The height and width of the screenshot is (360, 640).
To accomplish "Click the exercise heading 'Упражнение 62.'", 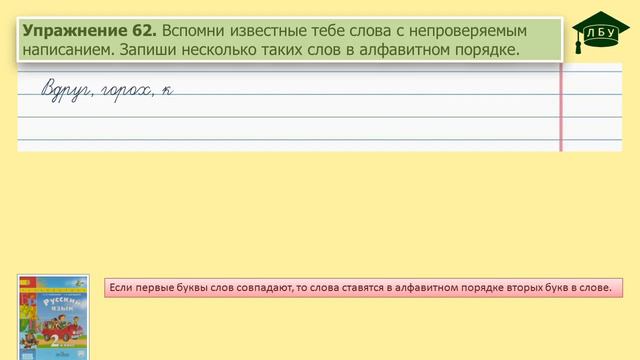I will tap(89, 31).
